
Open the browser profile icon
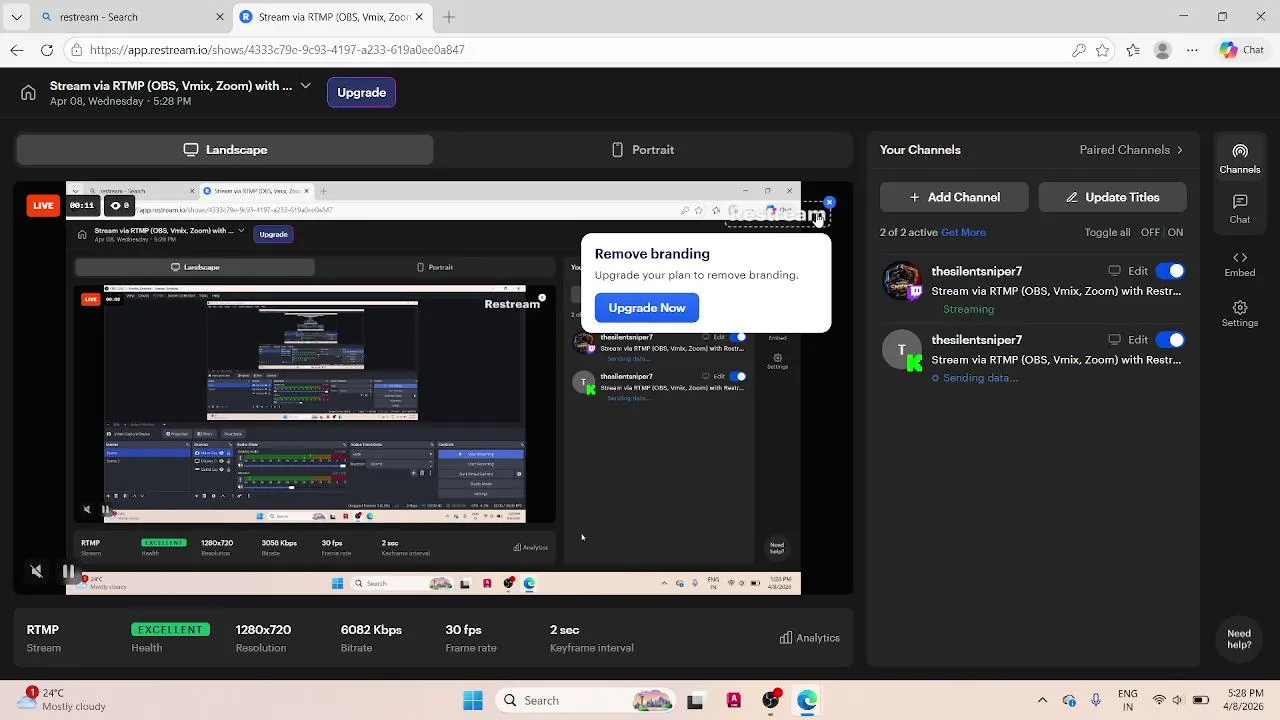[1162, 50]
